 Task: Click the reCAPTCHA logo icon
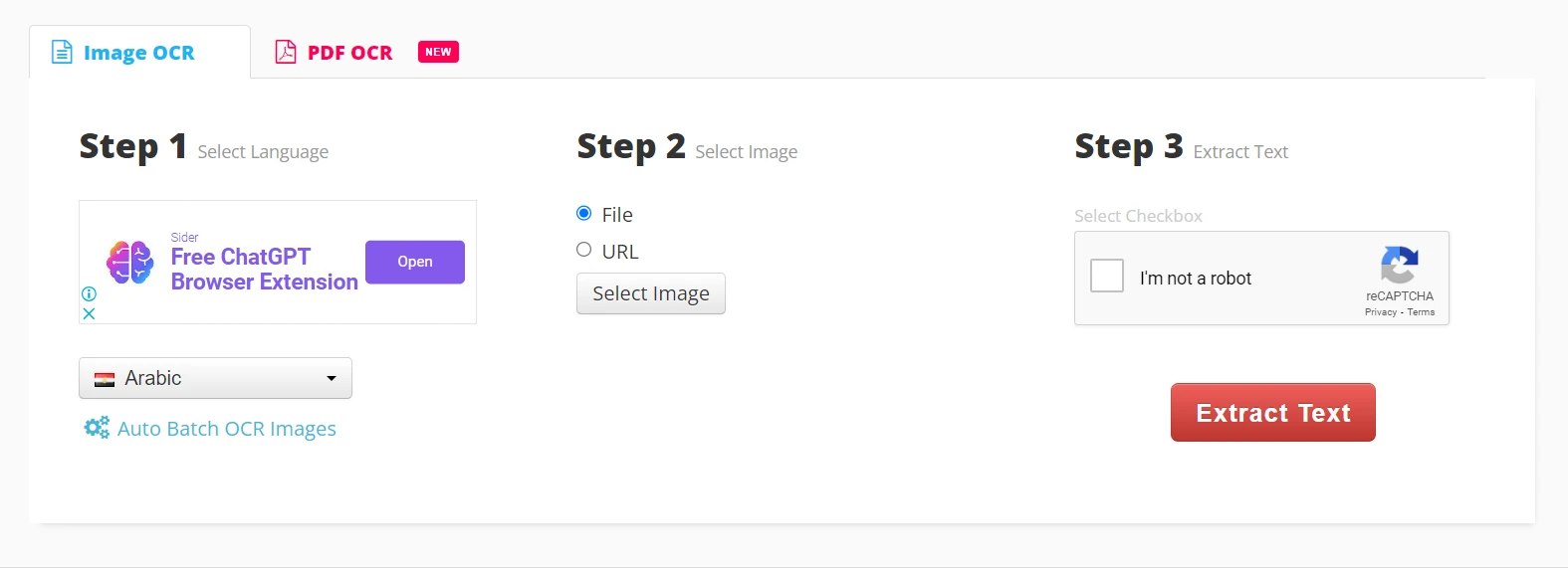click(1399, 266)
